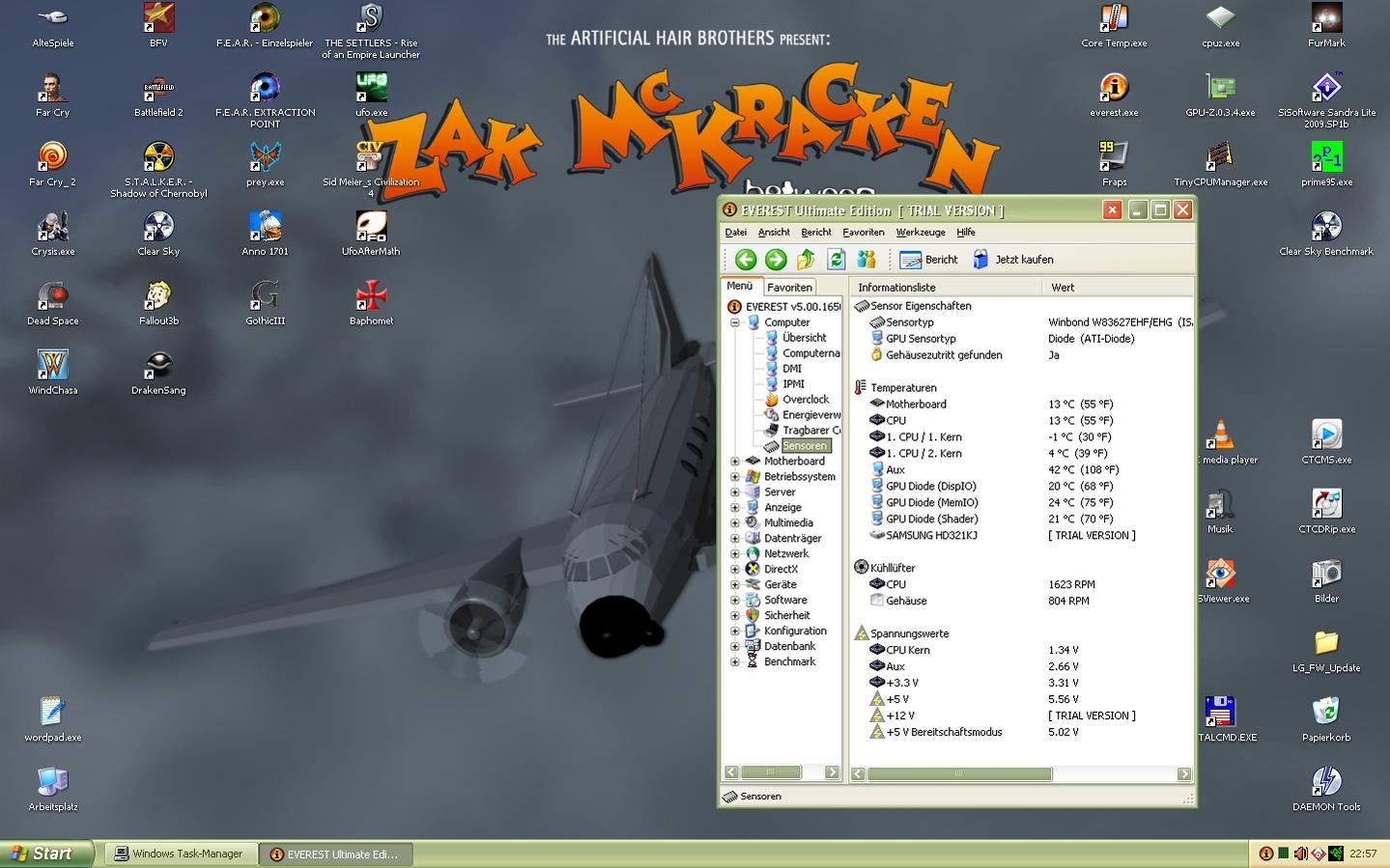Open the Favoriten menu
Viewport: 1390px width, 868px height.
864,232
